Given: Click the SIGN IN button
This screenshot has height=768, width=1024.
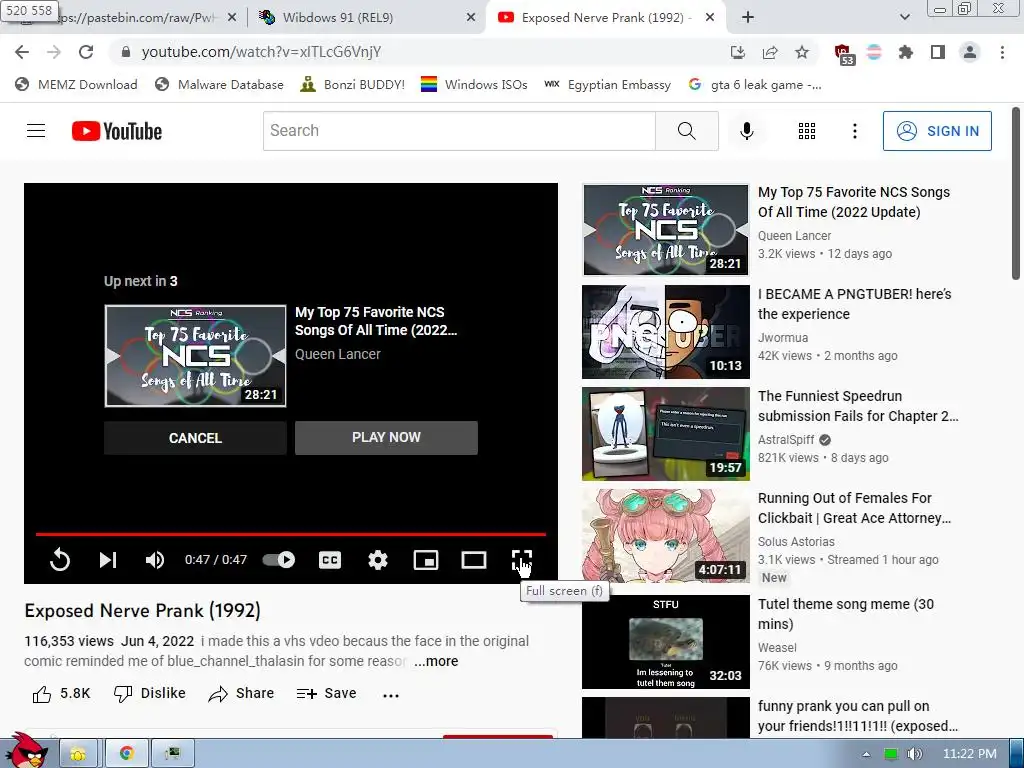Looking at the screenshot, I should 937,131.
